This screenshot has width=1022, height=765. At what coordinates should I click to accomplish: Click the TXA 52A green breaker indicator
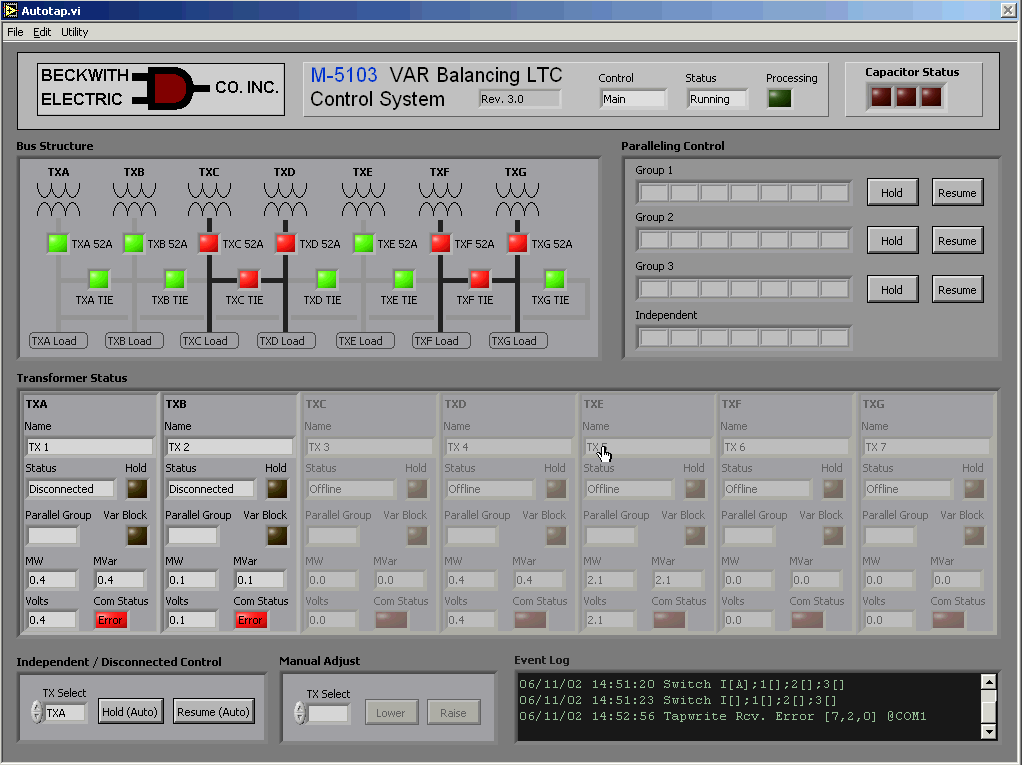point(57,243)
